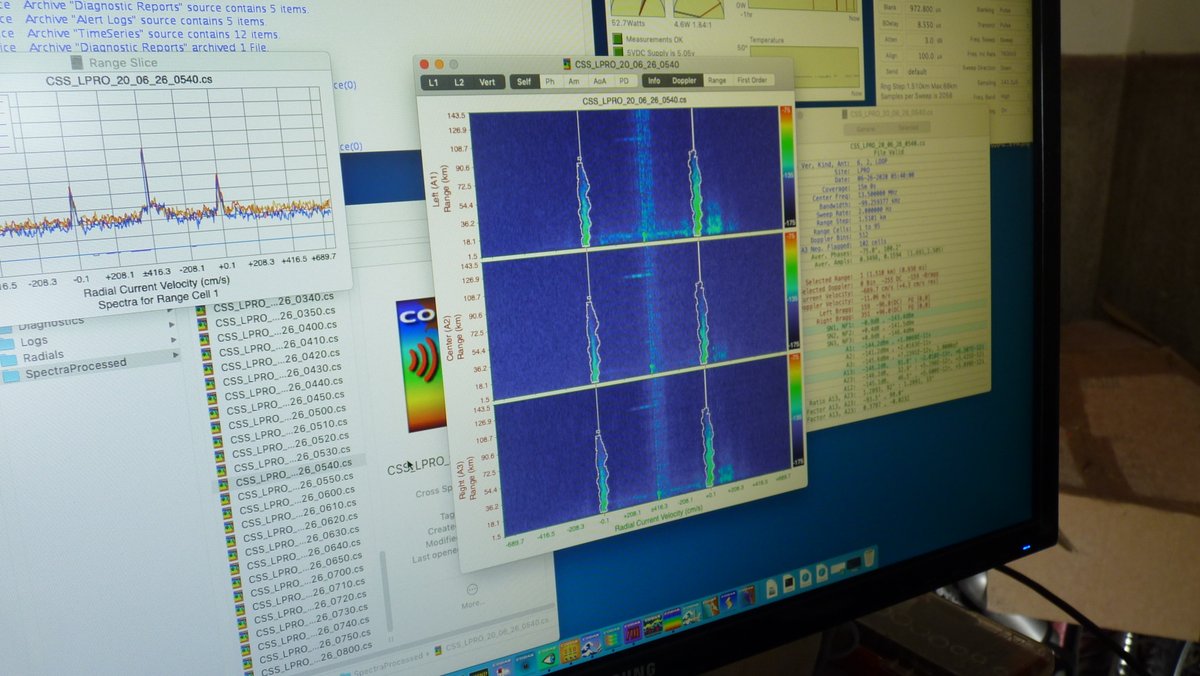Toggle the Range button in the toolbar
The width and height of the screenshot is (1200, 676).
pyautogui.click(x=717, y=80)
